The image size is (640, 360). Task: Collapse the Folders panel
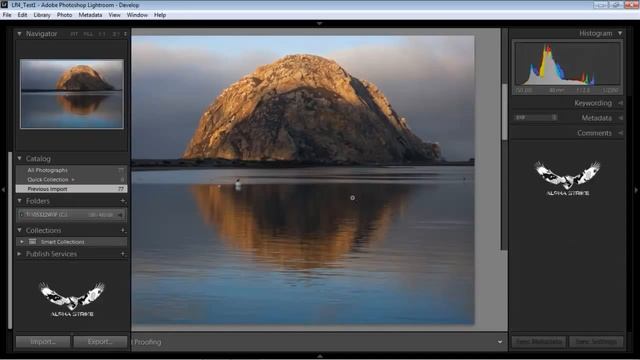click(x=19, y=201)
